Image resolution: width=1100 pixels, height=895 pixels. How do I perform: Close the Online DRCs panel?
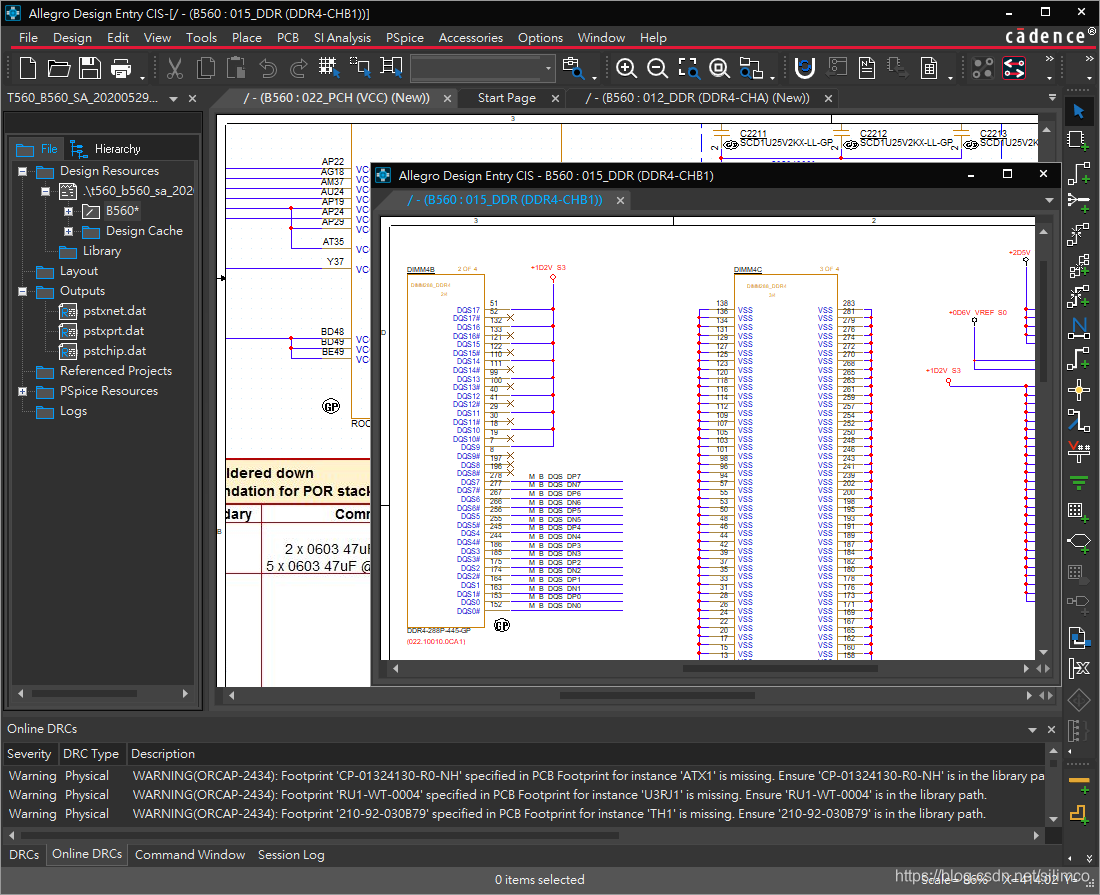click(1051, 729)
